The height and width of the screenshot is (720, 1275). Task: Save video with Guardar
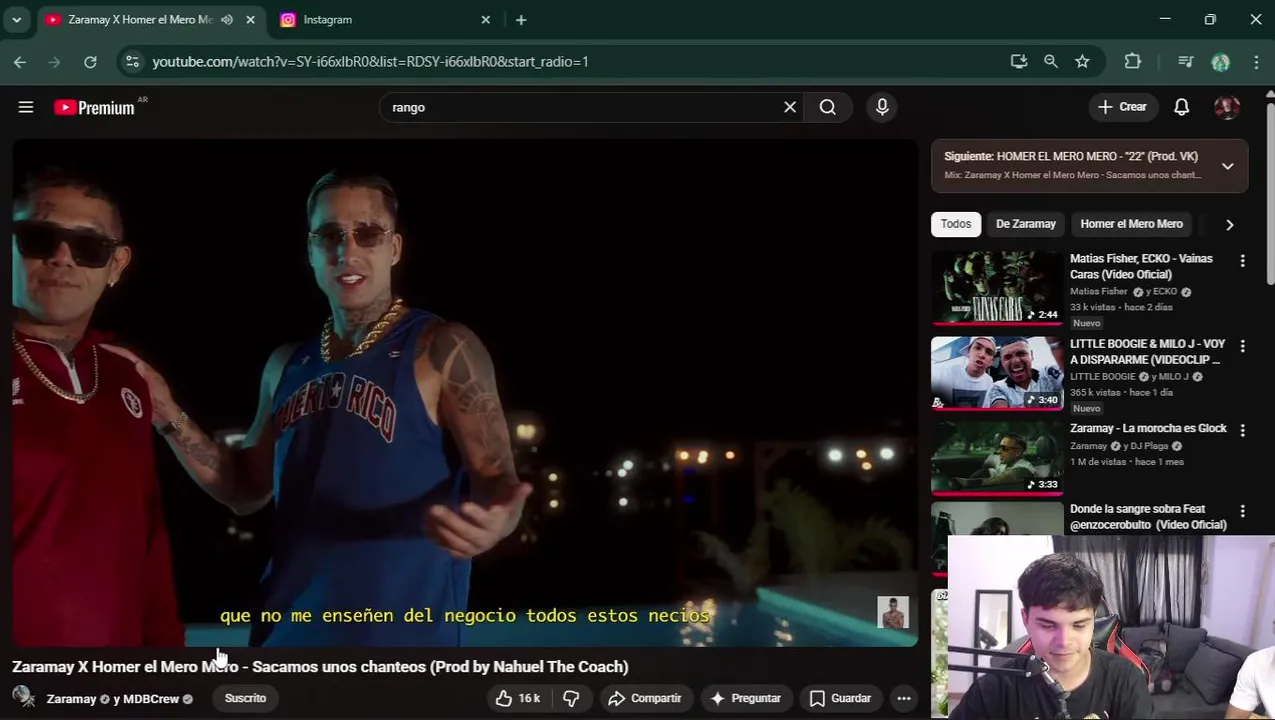tap(840, 698)
